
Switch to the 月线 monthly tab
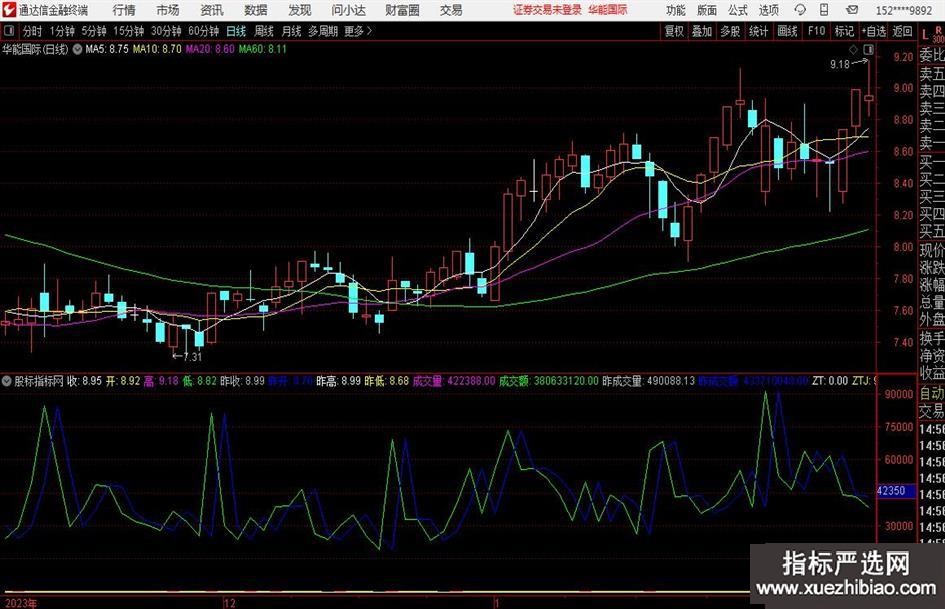tap(291, 31)
